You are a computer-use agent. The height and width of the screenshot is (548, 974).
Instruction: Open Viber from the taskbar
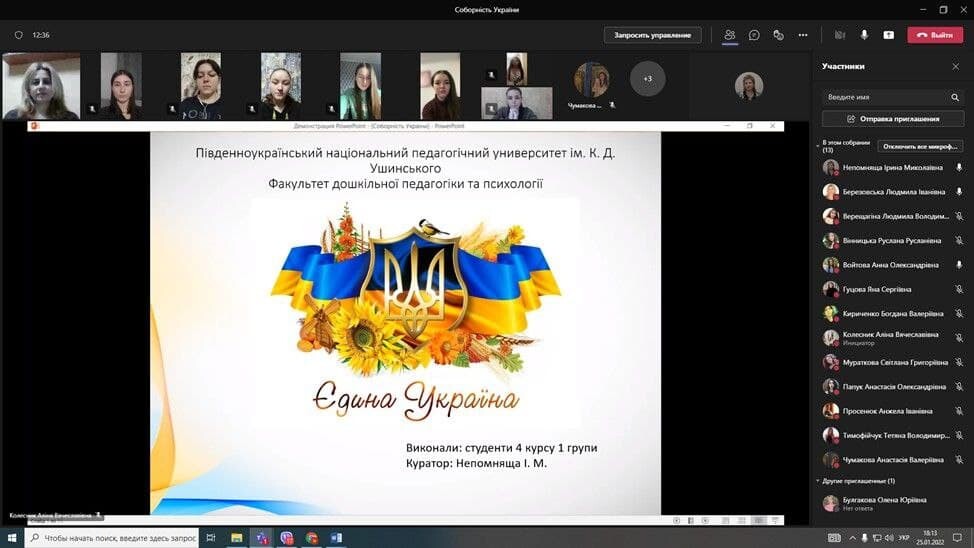286,538
